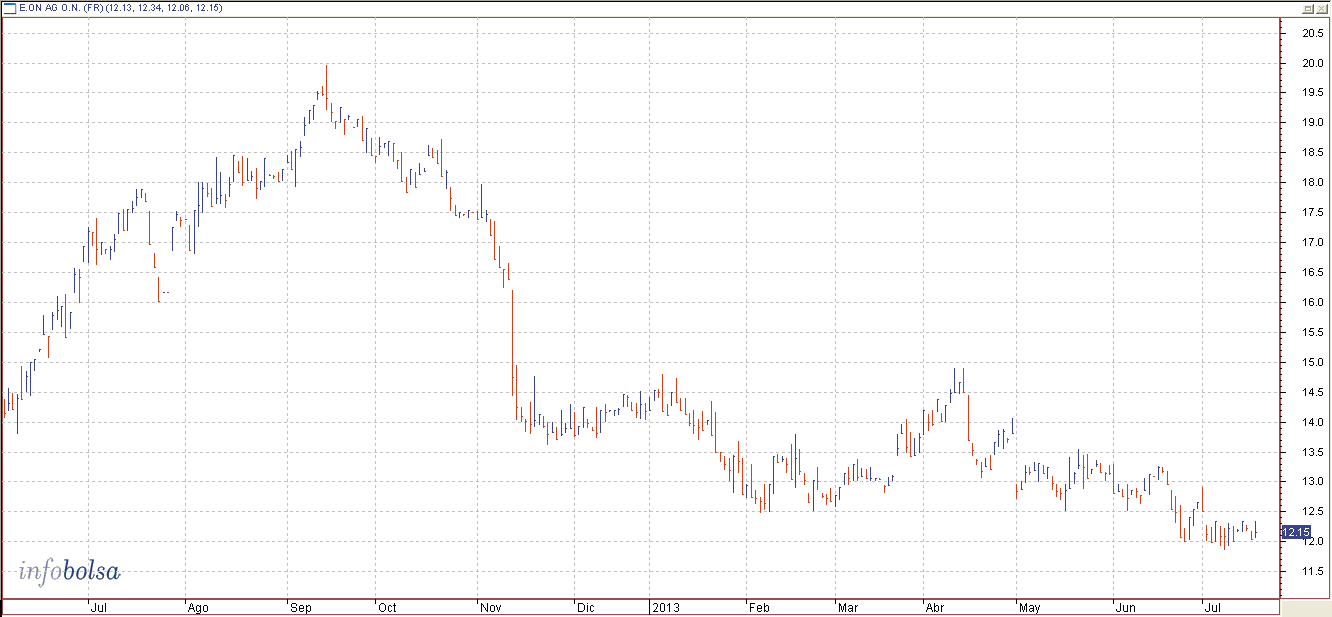Viewport: 1332px width, 617px height.
Task: Click the 11.5 price axis label
Action: tap(1311, 572)
